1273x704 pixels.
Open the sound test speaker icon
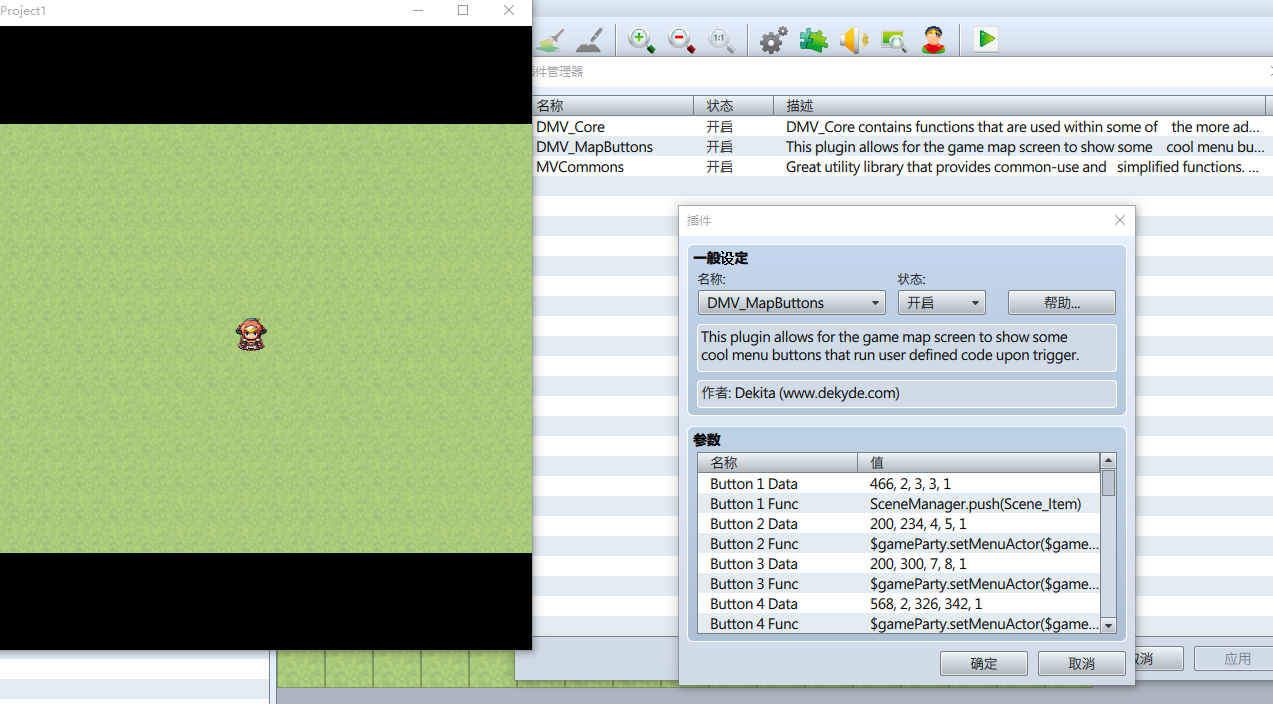click(854, 40)
